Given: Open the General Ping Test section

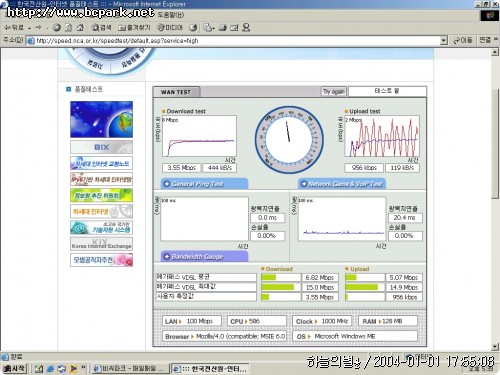Looking at the screenshot, I should [x=205, y=184].
